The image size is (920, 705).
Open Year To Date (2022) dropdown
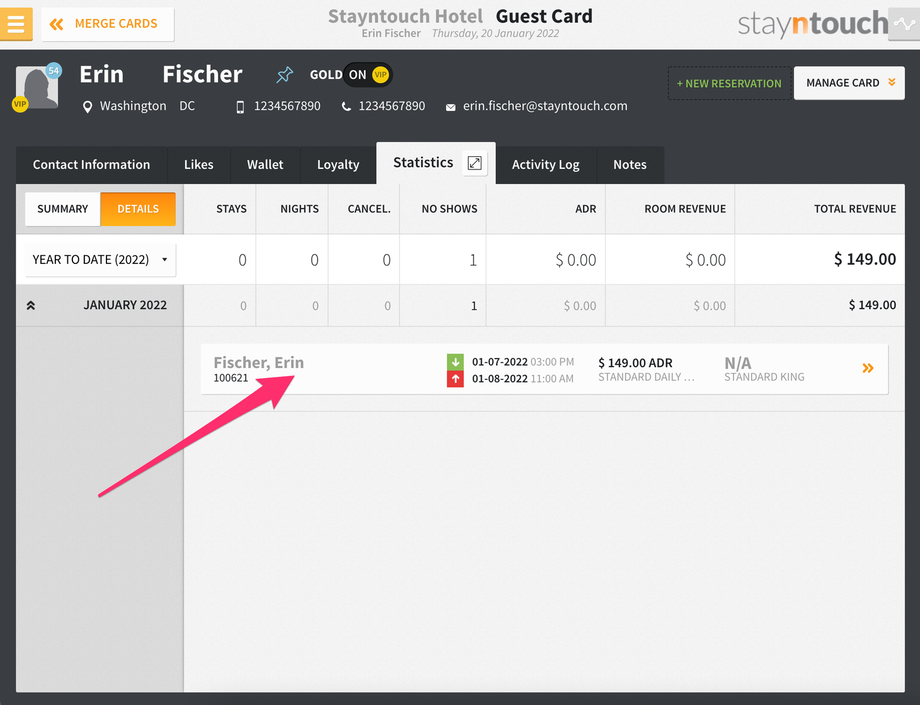tap(100, 260)
